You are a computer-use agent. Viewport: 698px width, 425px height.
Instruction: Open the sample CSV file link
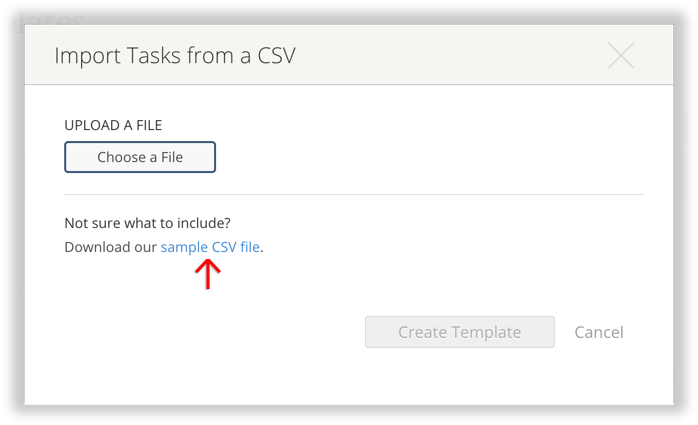point(210,247)
